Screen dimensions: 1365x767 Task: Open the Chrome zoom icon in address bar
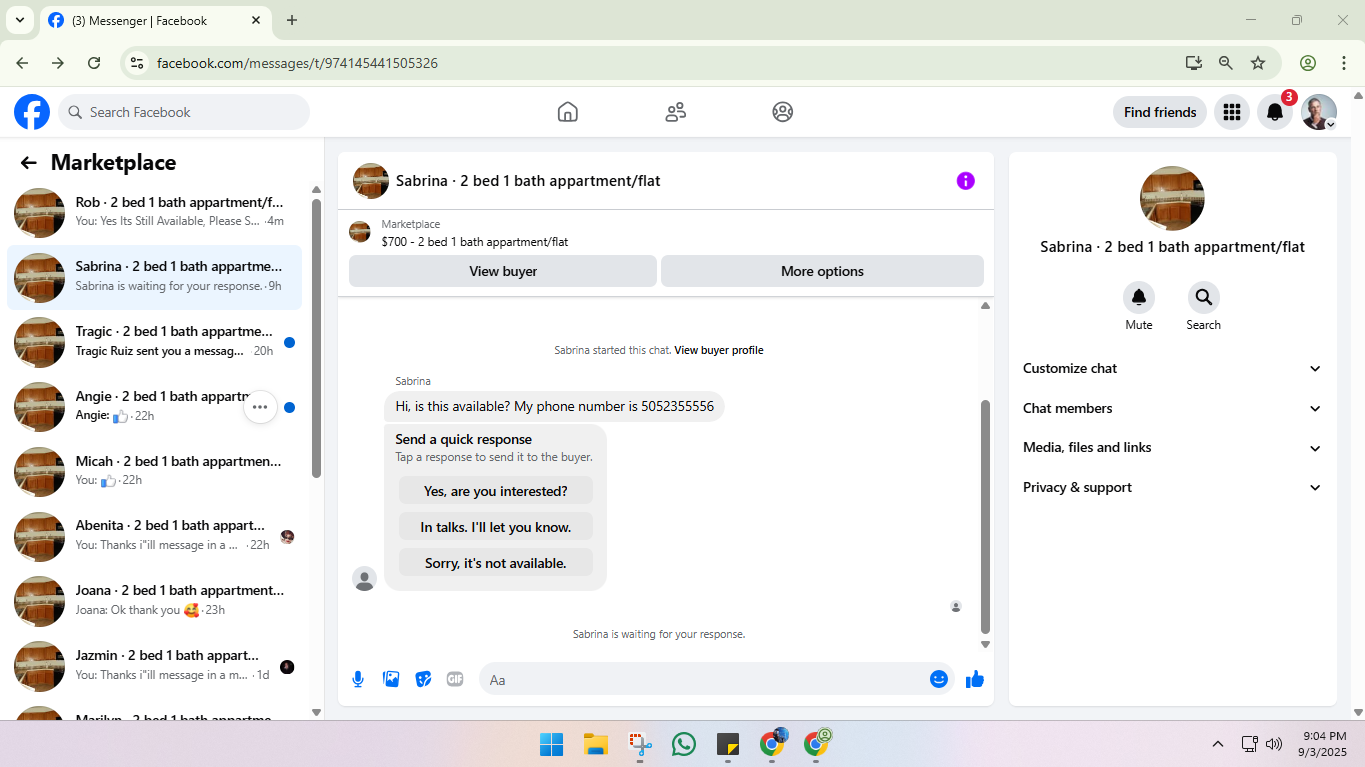[1226, 63]
